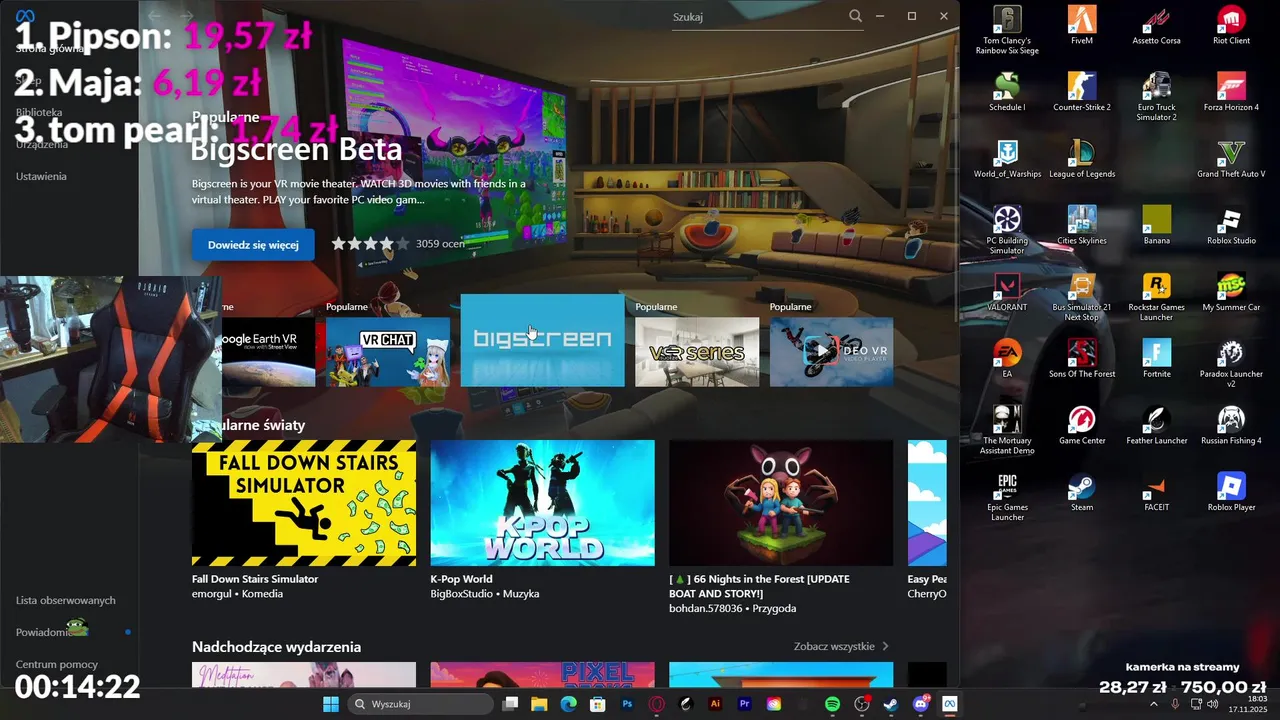Click the 3059 ocen rating text

[440, 243]
